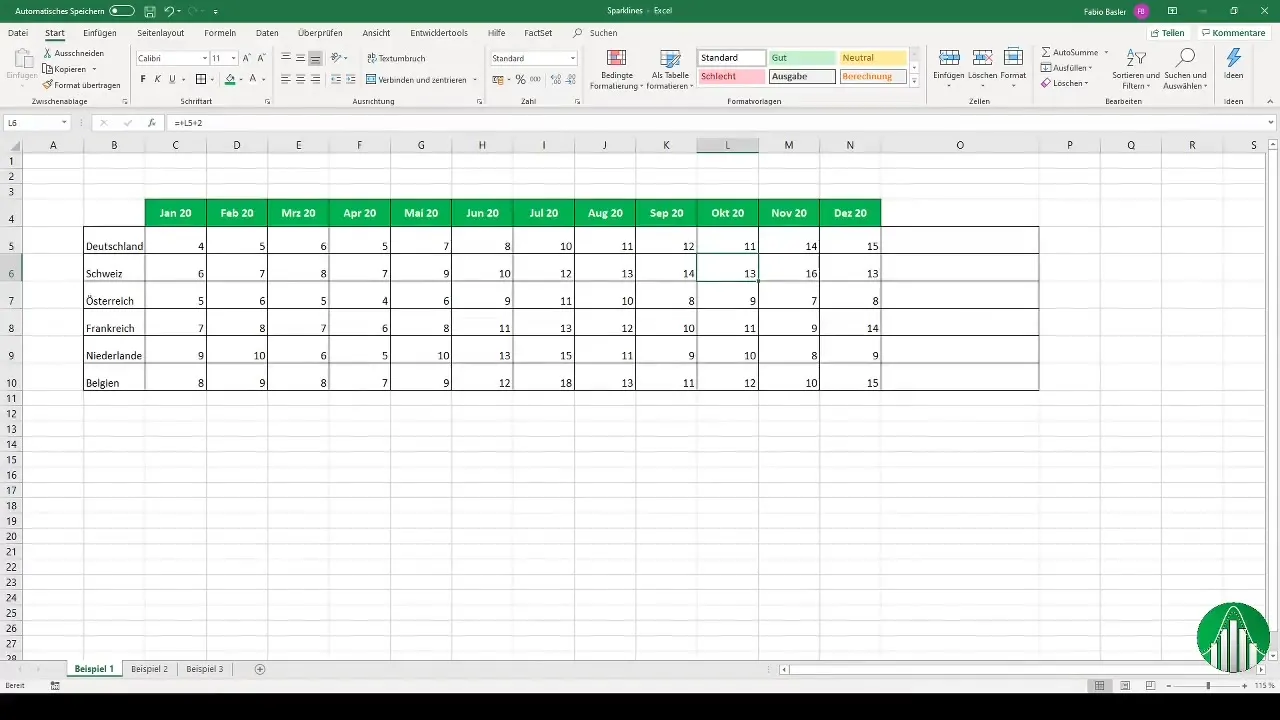Viewport: 1280px width, 720px height.
Task: Open the Einfügen ribbon tab
Action: [100, 33]
